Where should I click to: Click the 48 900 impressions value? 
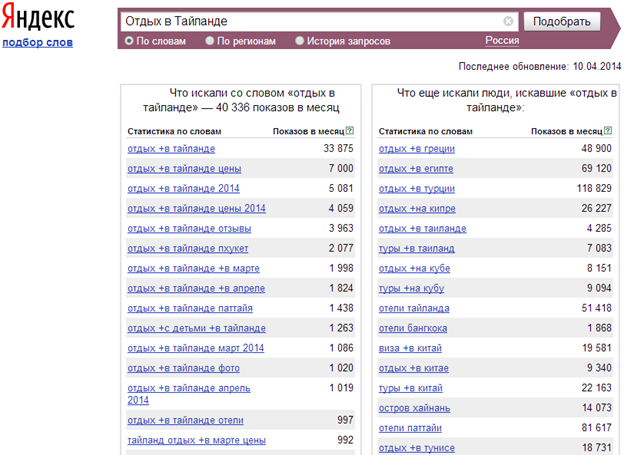597,148
